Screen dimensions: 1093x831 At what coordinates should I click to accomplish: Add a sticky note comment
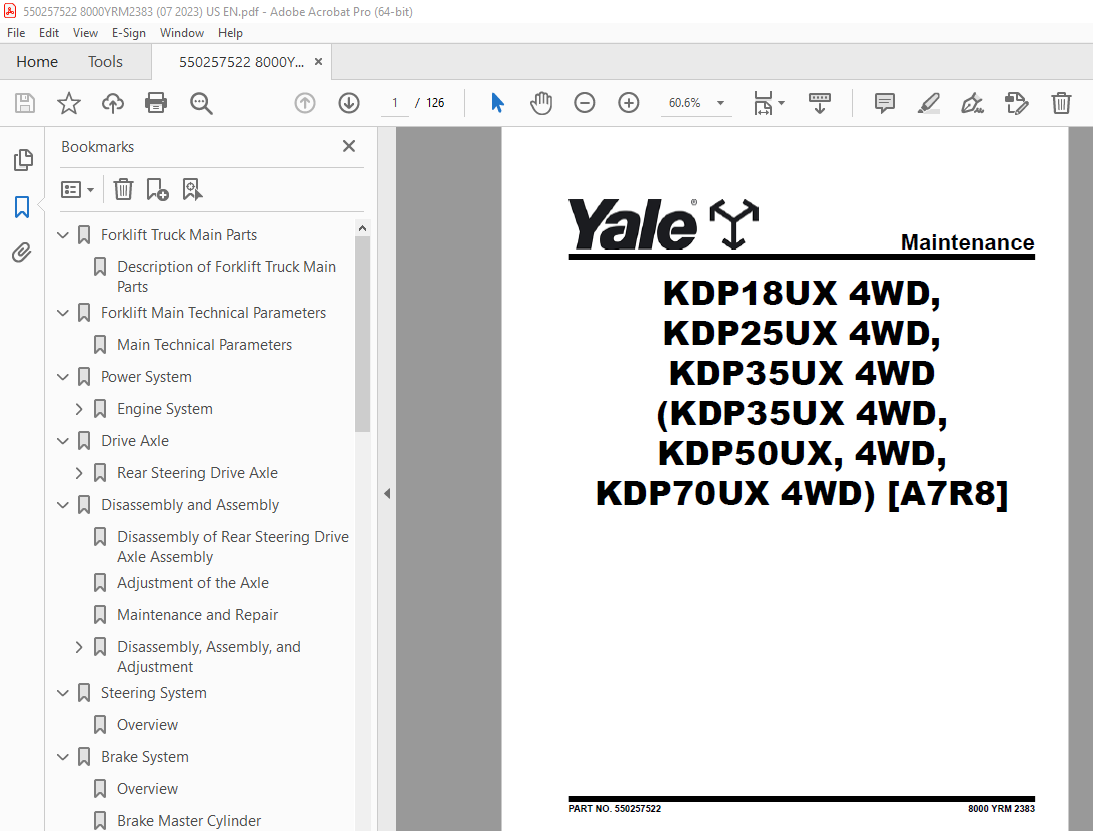pos(885,103)
